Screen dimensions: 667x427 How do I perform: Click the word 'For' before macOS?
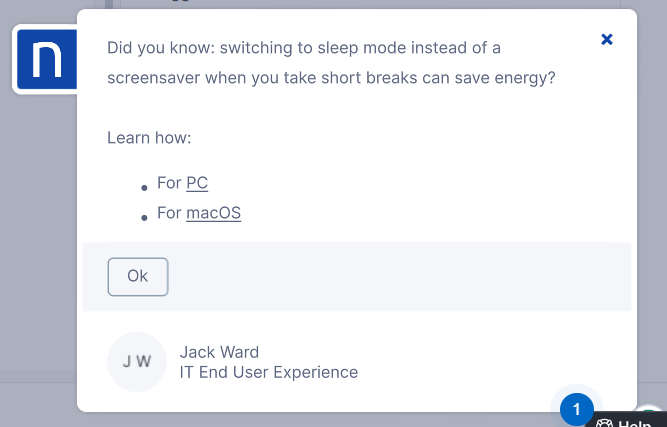pyautogui.click(x=169, y=213)
